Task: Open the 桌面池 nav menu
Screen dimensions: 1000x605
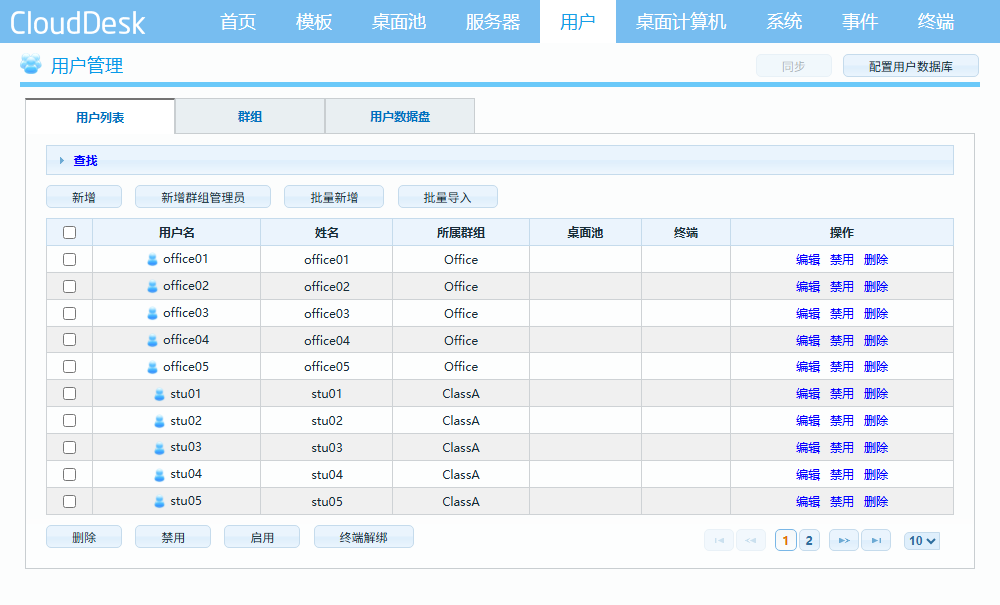Action: click(399, 22)
